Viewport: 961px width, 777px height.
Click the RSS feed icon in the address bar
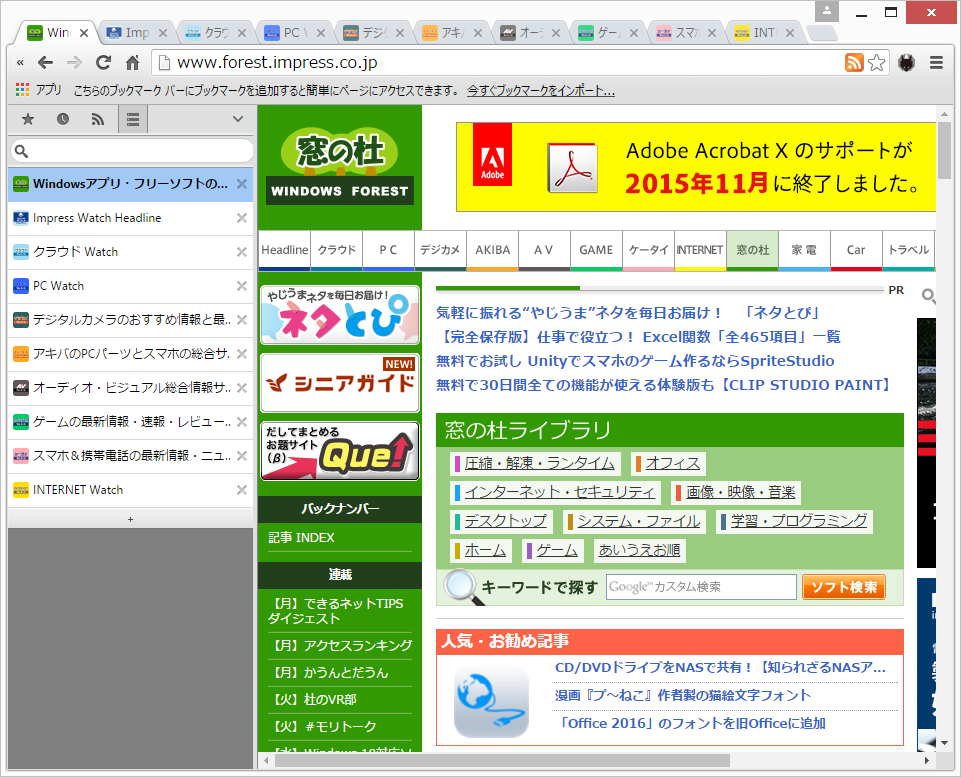tap(855, 62)
